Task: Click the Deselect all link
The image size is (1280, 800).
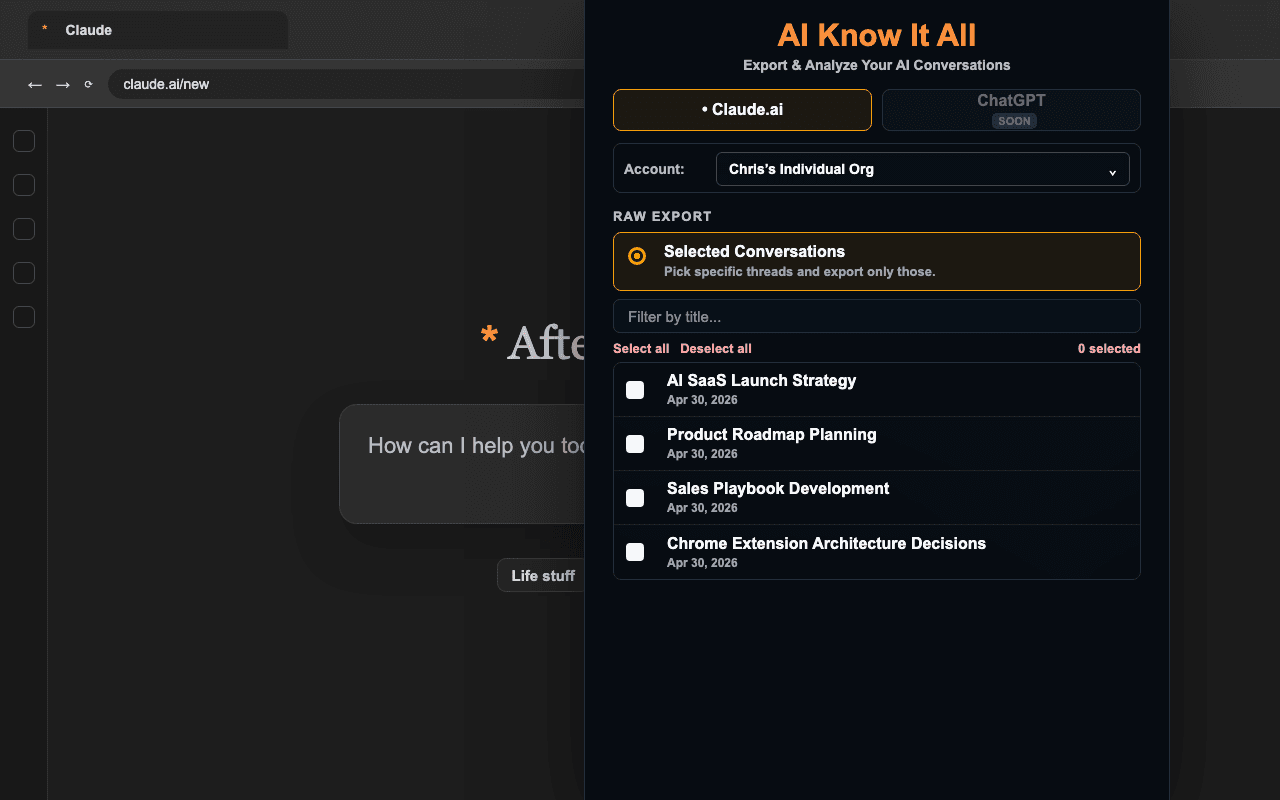Action: tap(716, 349)
